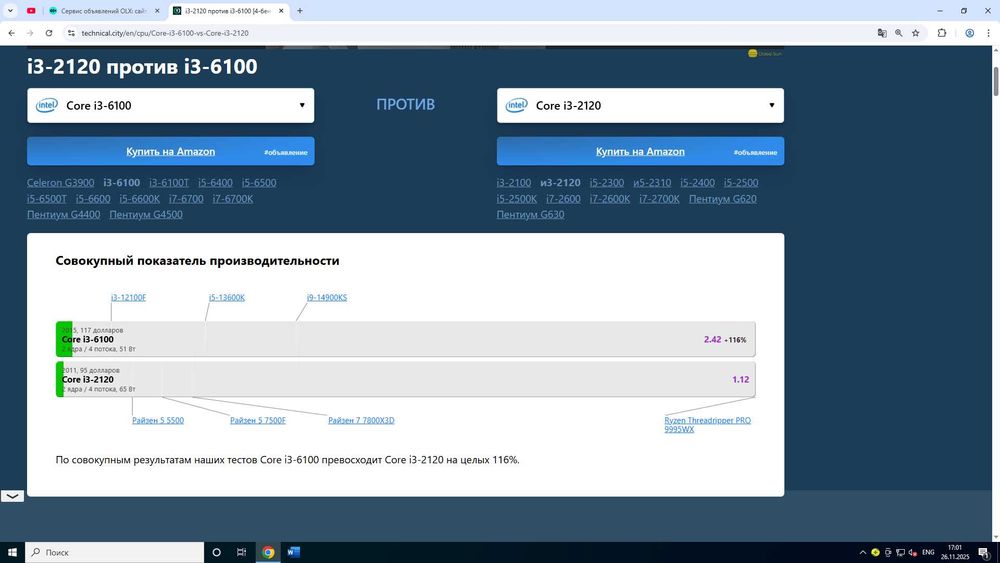Open the i7-2600 link
The width and height of the screenshot is (1000, 563).
coord(563,199)
